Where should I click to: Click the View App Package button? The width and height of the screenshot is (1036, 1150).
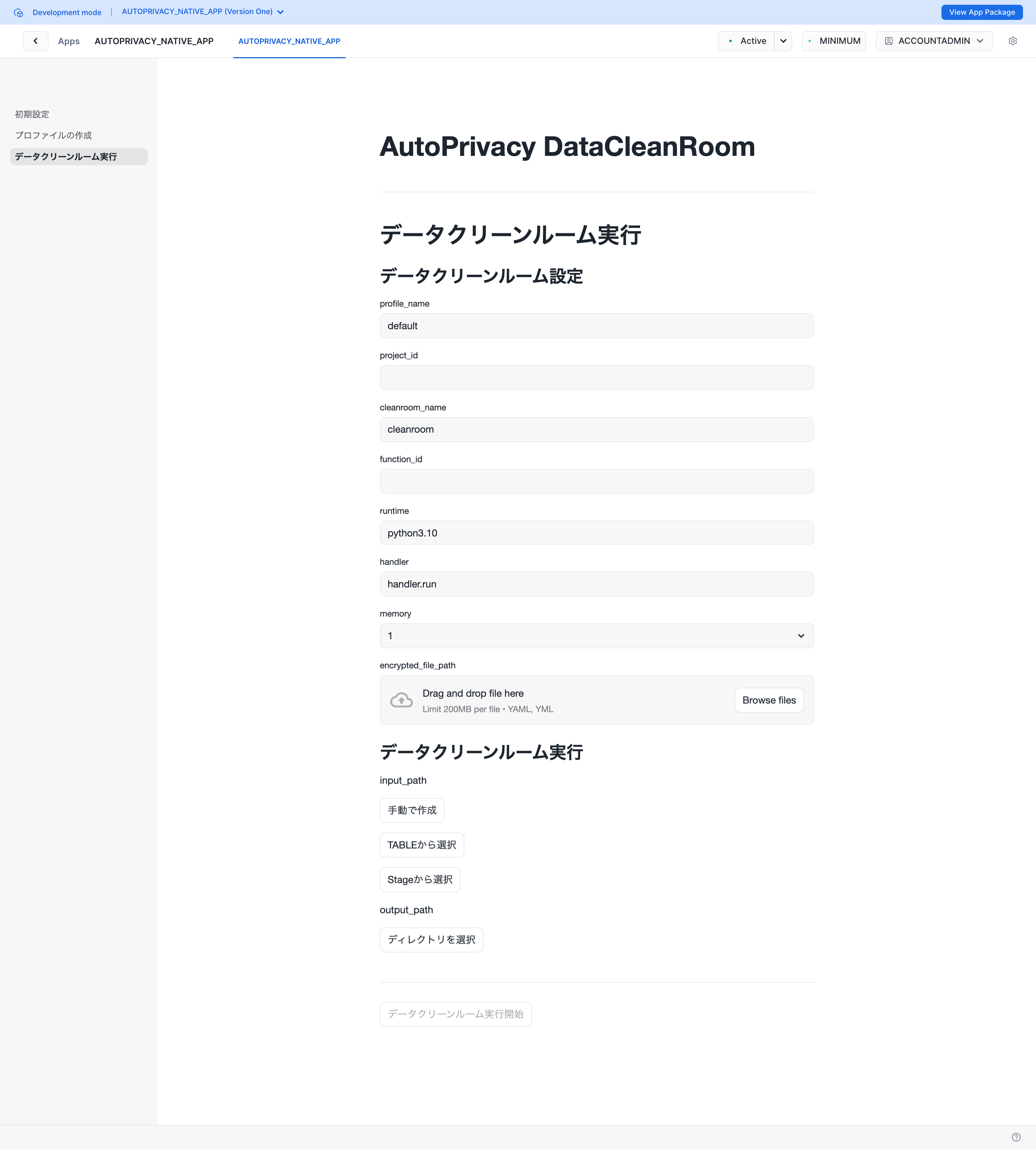[981, 12]
